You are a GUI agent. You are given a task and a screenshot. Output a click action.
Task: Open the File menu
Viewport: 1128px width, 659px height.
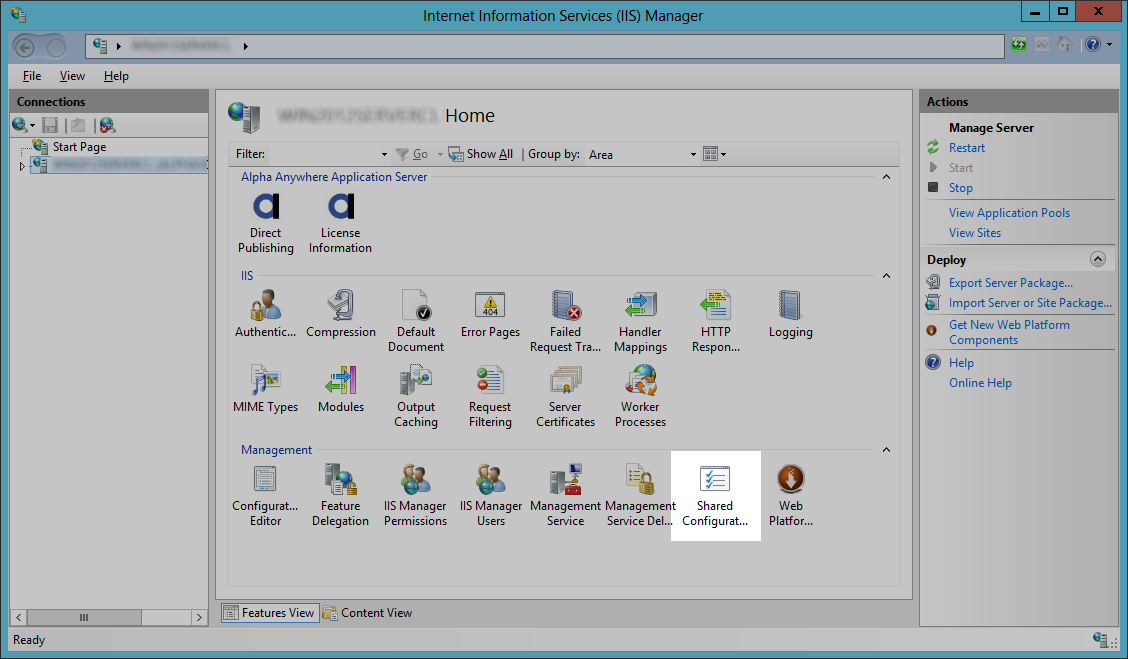[32, 76]
